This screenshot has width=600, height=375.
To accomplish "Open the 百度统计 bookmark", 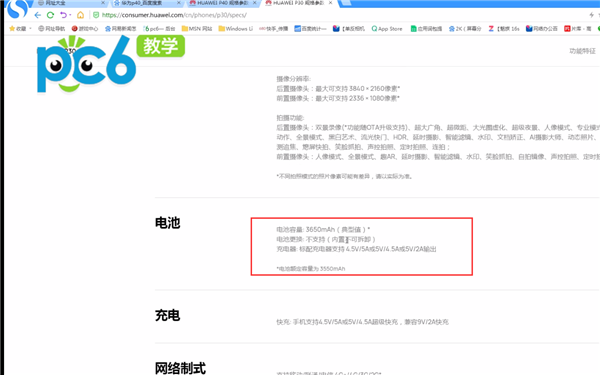I will (x=310, y=29).
